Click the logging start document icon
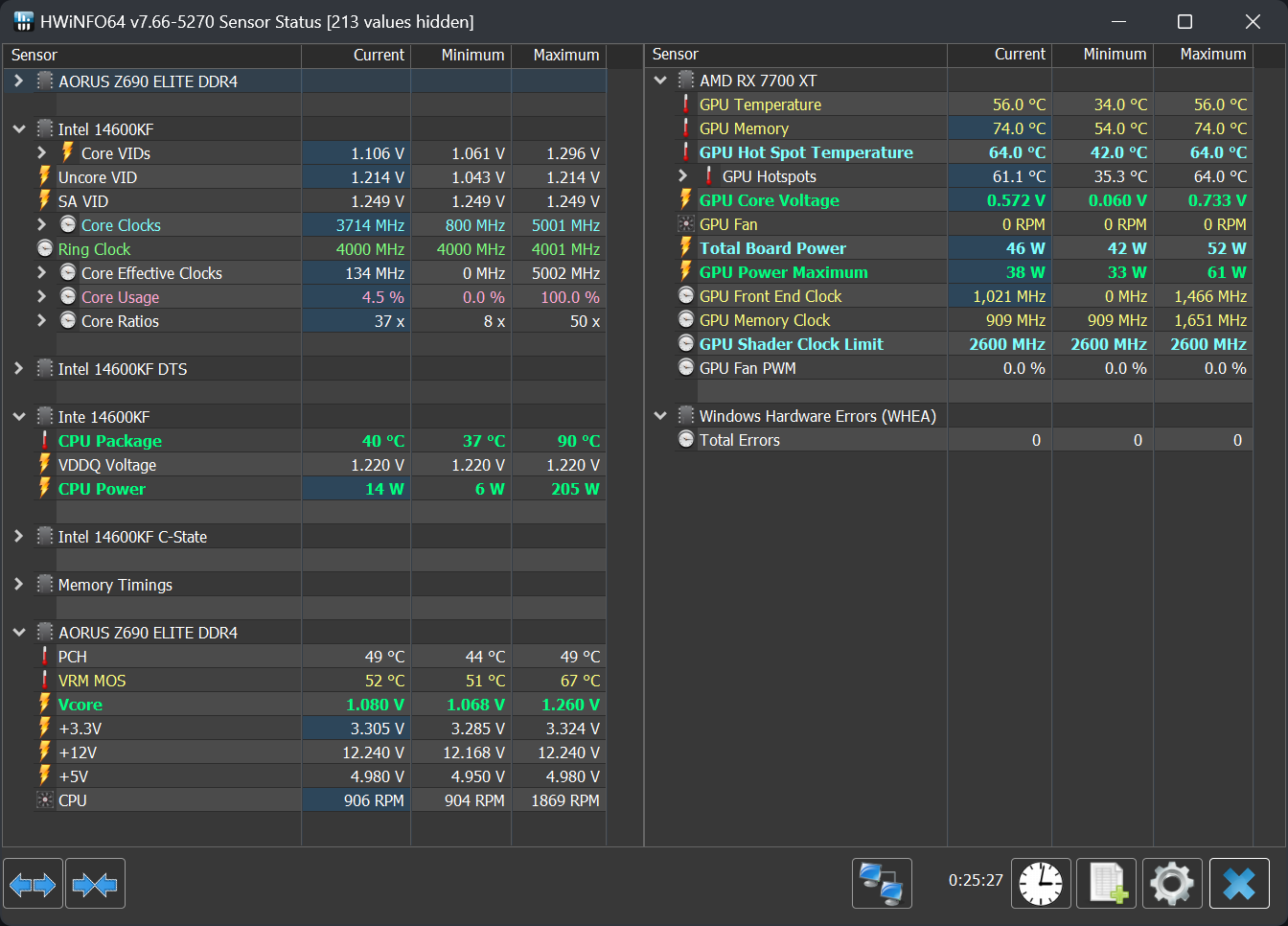The width and height of the screenshot is (1288, 926). [1107, 884]
